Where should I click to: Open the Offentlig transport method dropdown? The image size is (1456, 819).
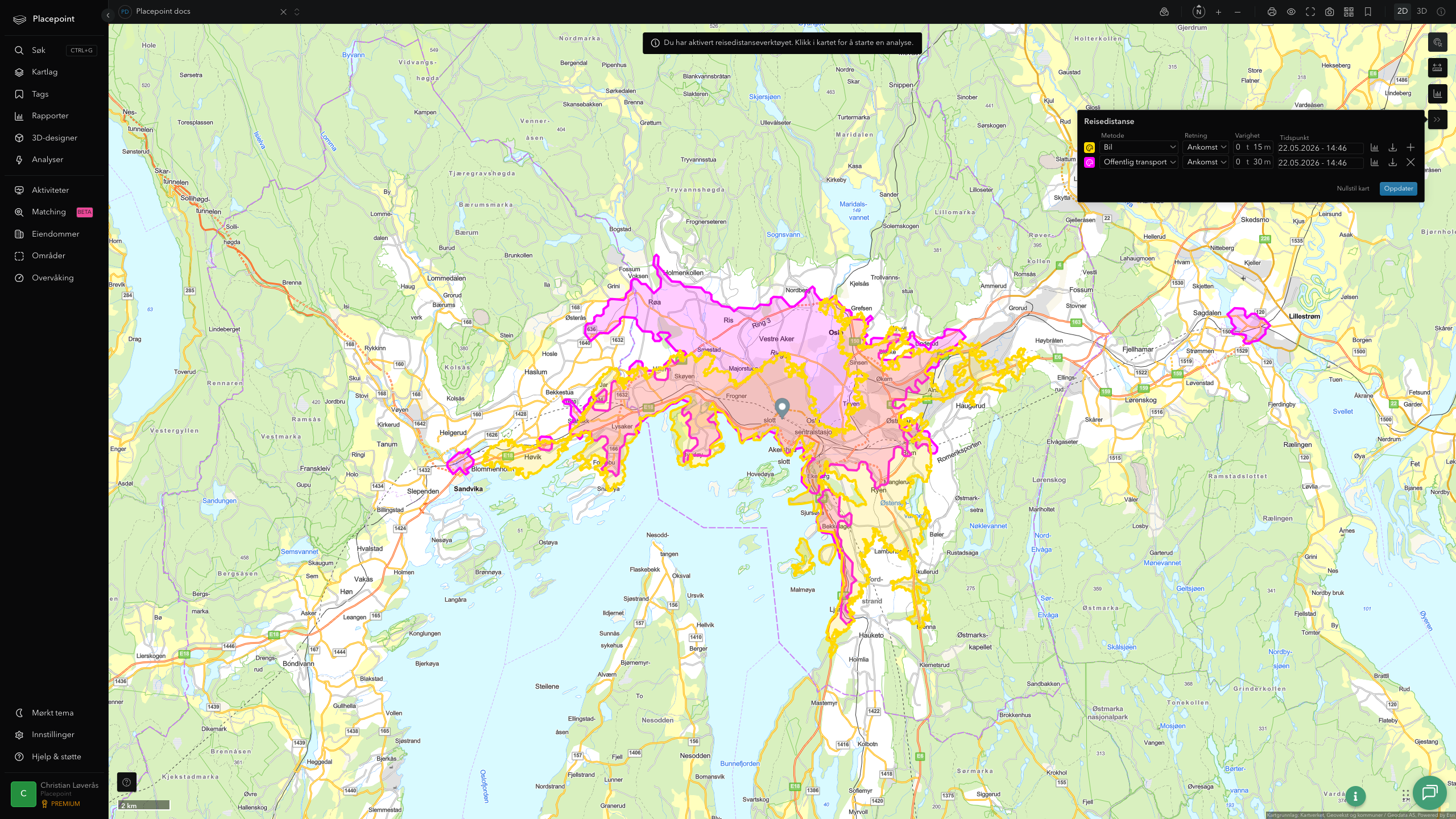pyautogui.click(x=1139, y=162)
